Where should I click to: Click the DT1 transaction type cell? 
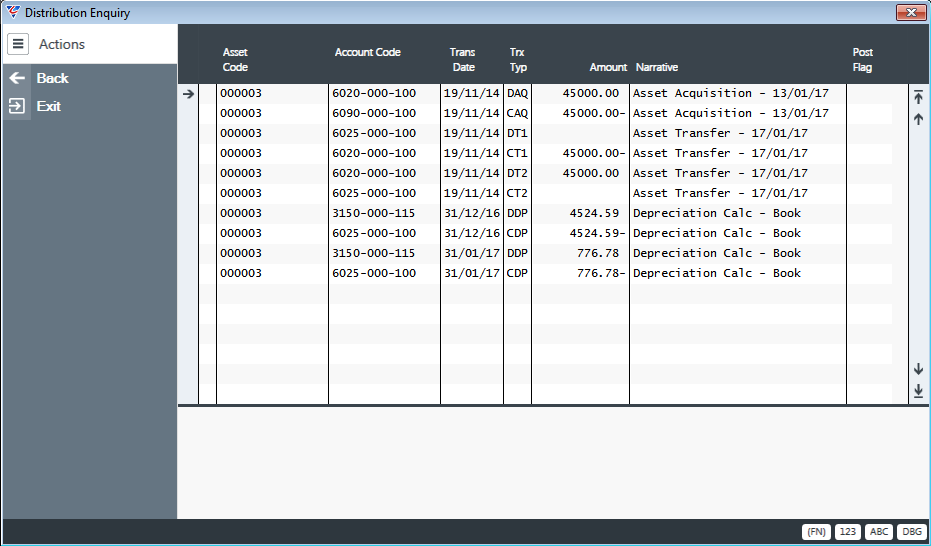pyautogui.click(x=517, y=134)
